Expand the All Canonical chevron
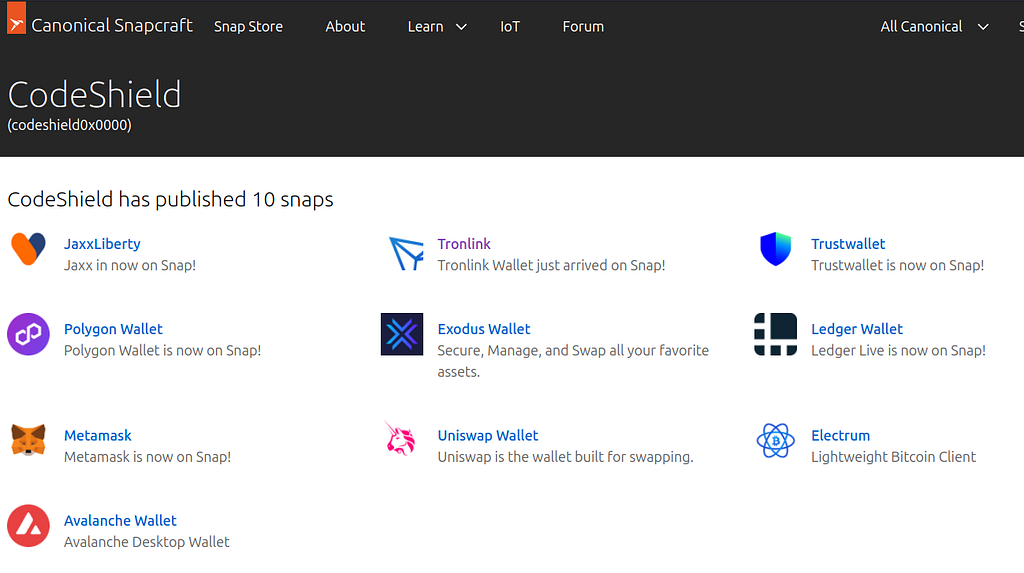 tap(983, 27)
